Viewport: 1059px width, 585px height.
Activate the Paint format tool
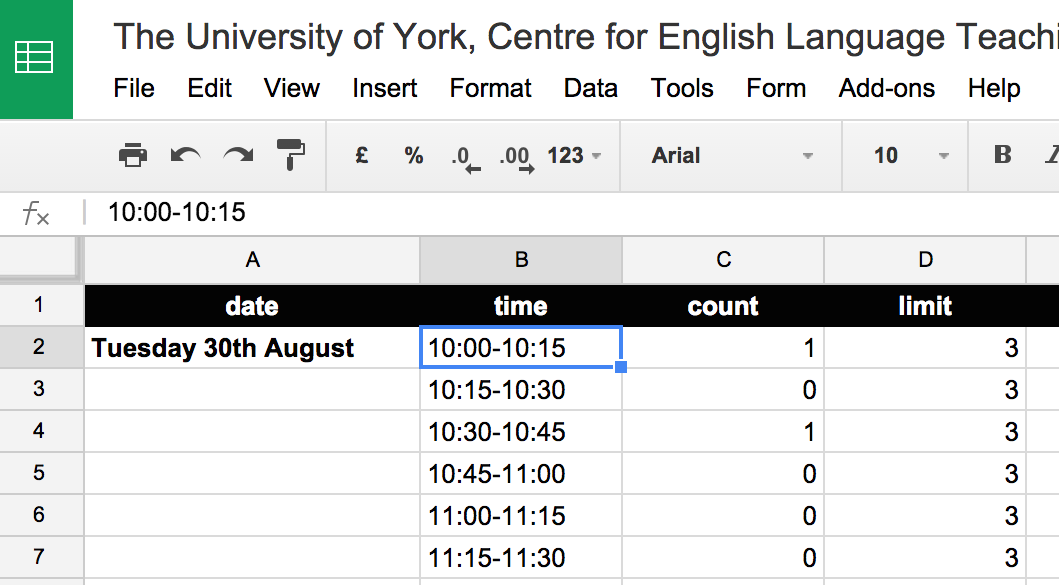click(290, 155)
